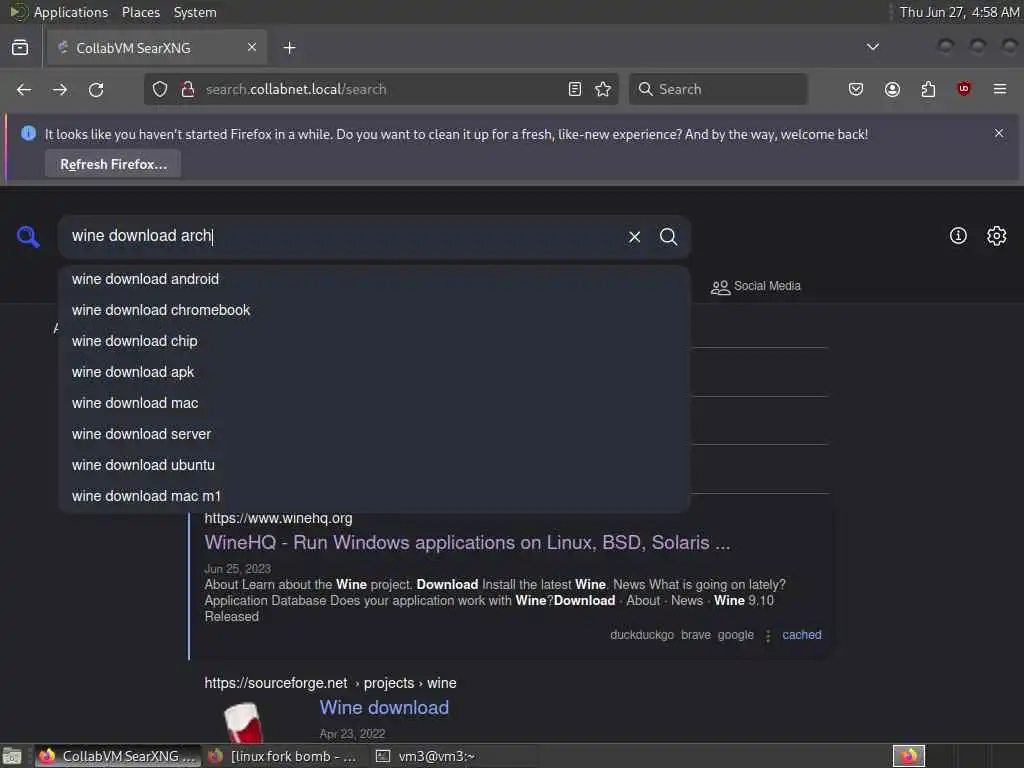The width and height of the screenshot is (1024, 768).
Task: Click the https://sourceforge.net result URL
Action: [x=330, y=683]
